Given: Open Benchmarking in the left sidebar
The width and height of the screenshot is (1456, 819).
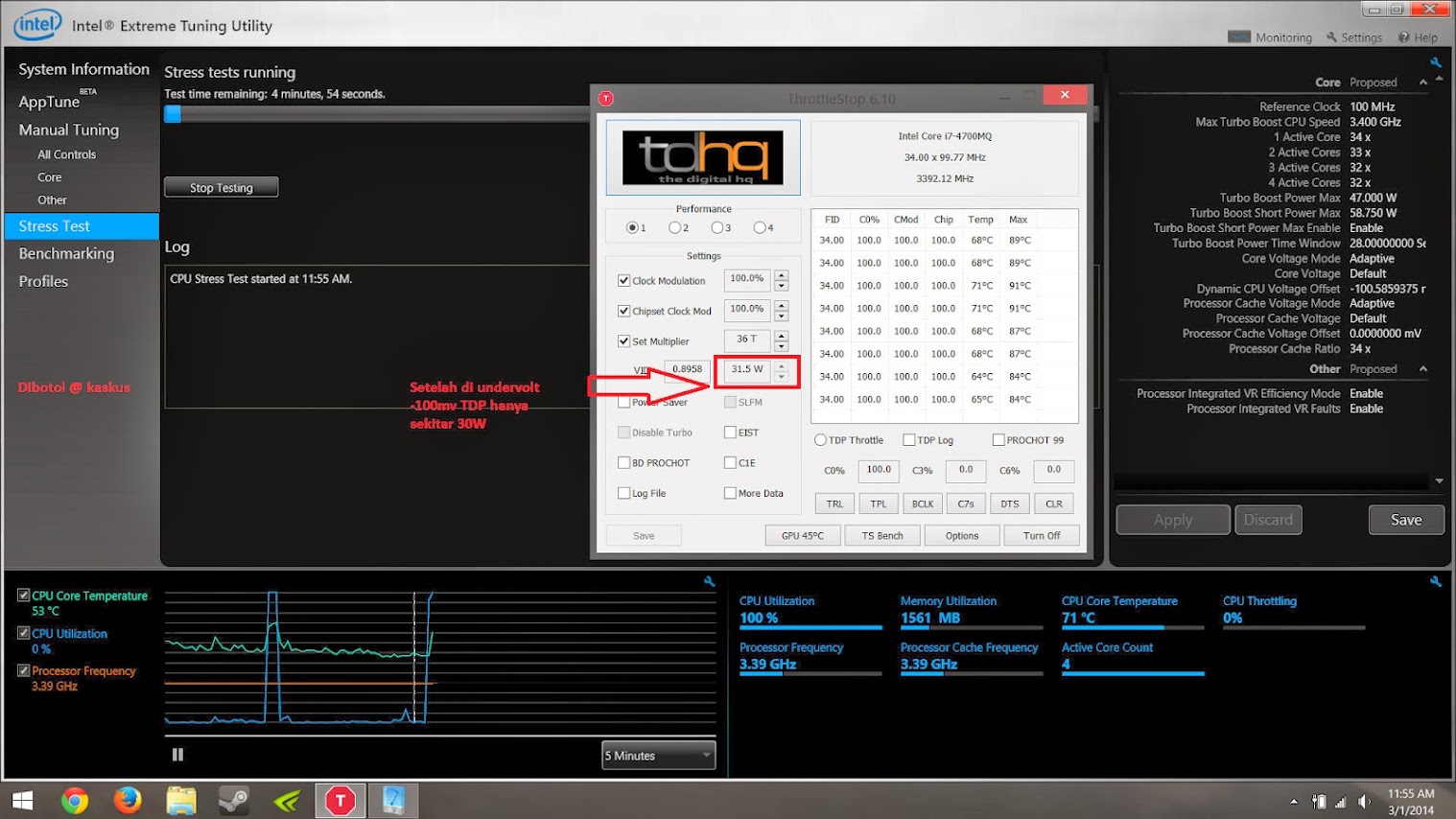Looking at the screenshot, I should pyautogui.click(x=66, y=253).
